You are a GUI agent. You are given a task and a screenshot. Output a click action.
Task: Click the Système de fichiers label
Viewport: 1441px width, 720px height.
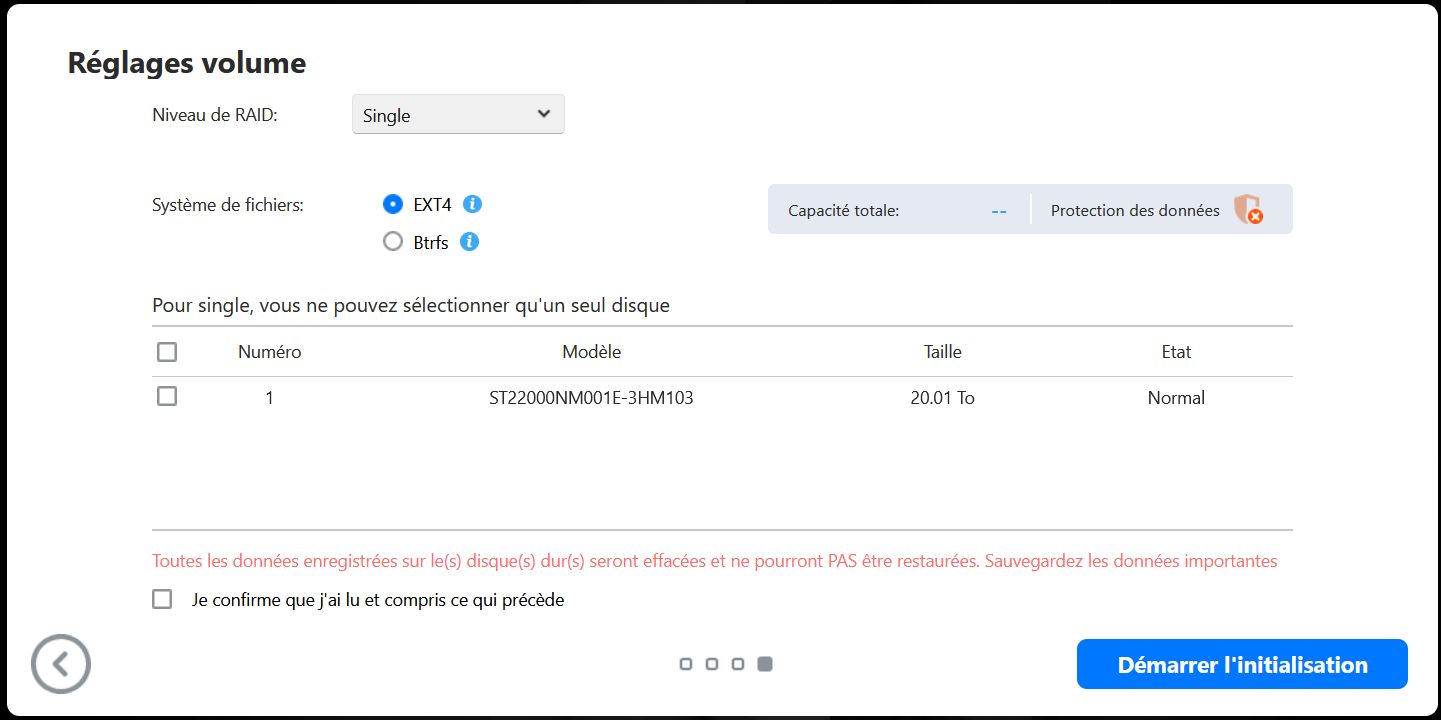click(227, 205)
